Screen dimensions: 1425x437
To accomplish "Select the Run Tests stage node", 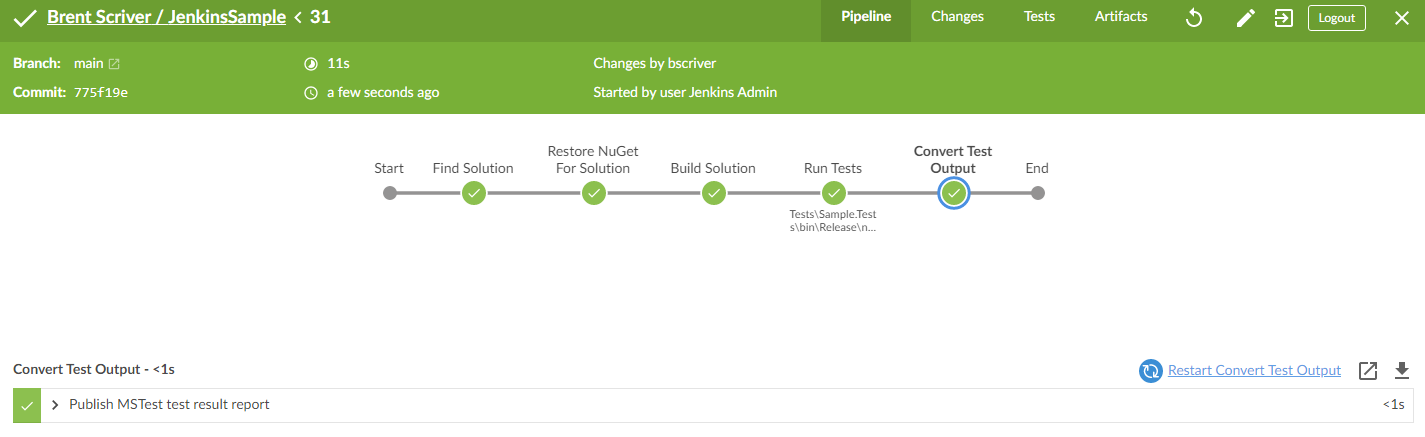I will (834, 193).
